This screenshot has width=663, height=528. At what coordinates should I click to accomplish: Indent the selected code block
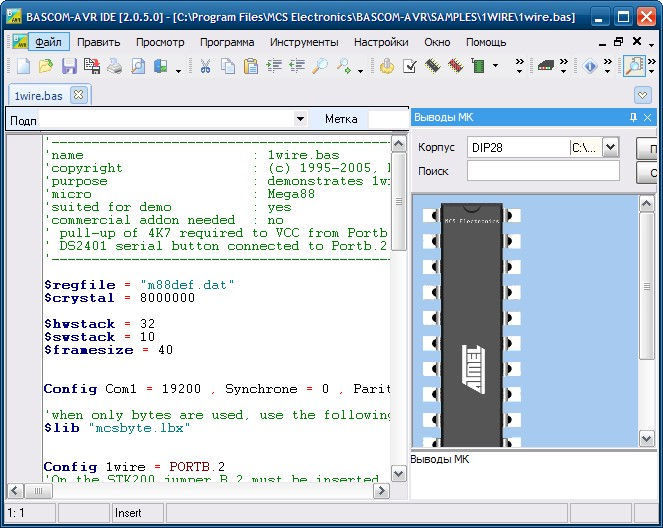(x=274, y=66)
